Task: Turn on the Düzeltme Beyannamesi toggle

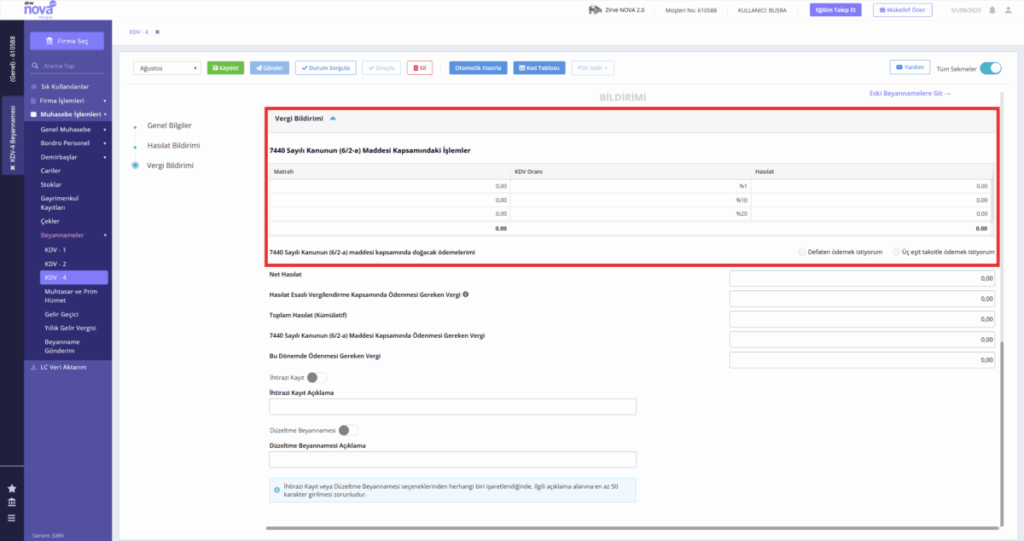Action: (348, 430)
